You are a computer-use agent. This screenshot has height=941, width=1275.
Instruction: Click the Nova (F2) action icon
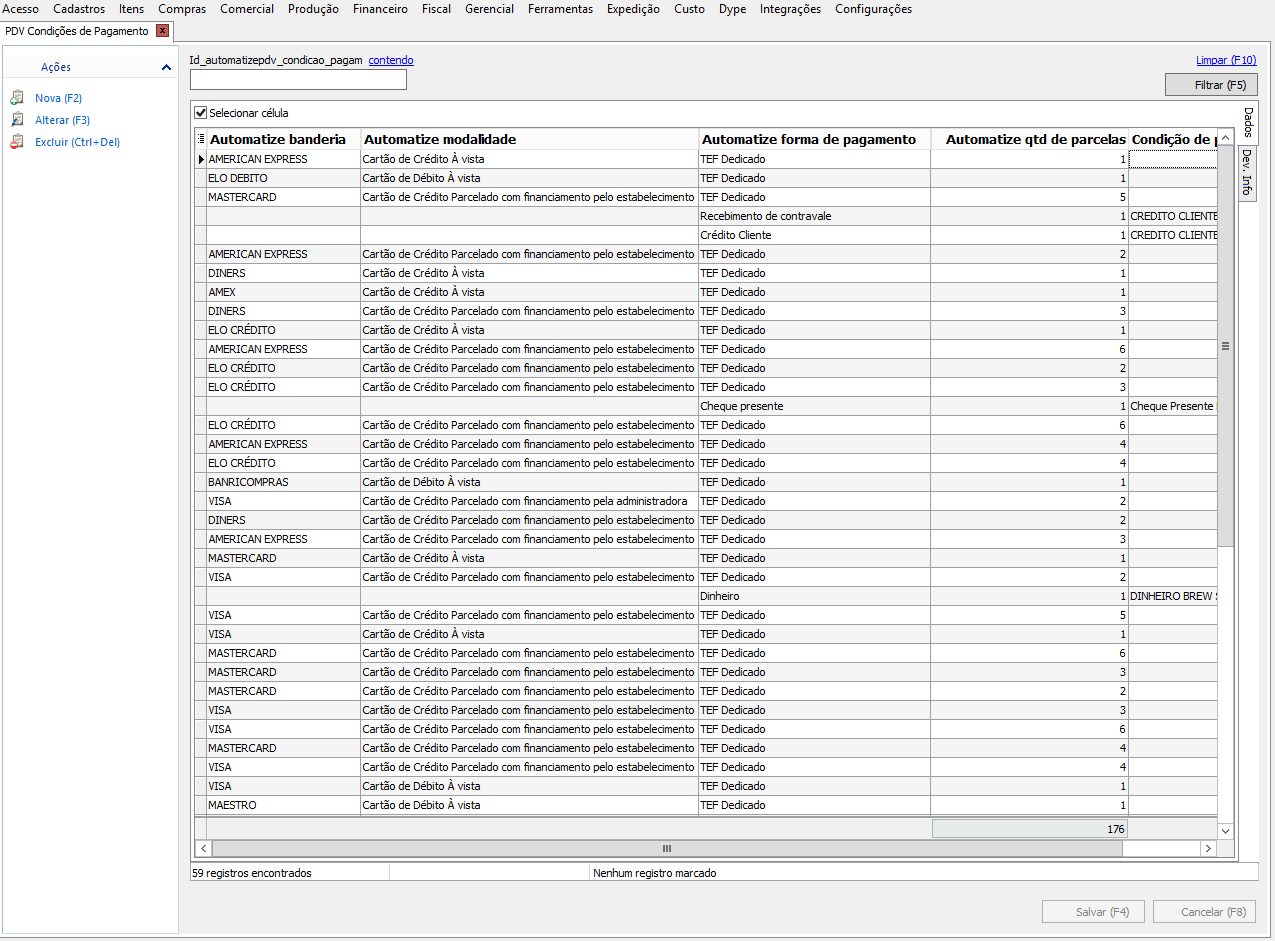16,98
